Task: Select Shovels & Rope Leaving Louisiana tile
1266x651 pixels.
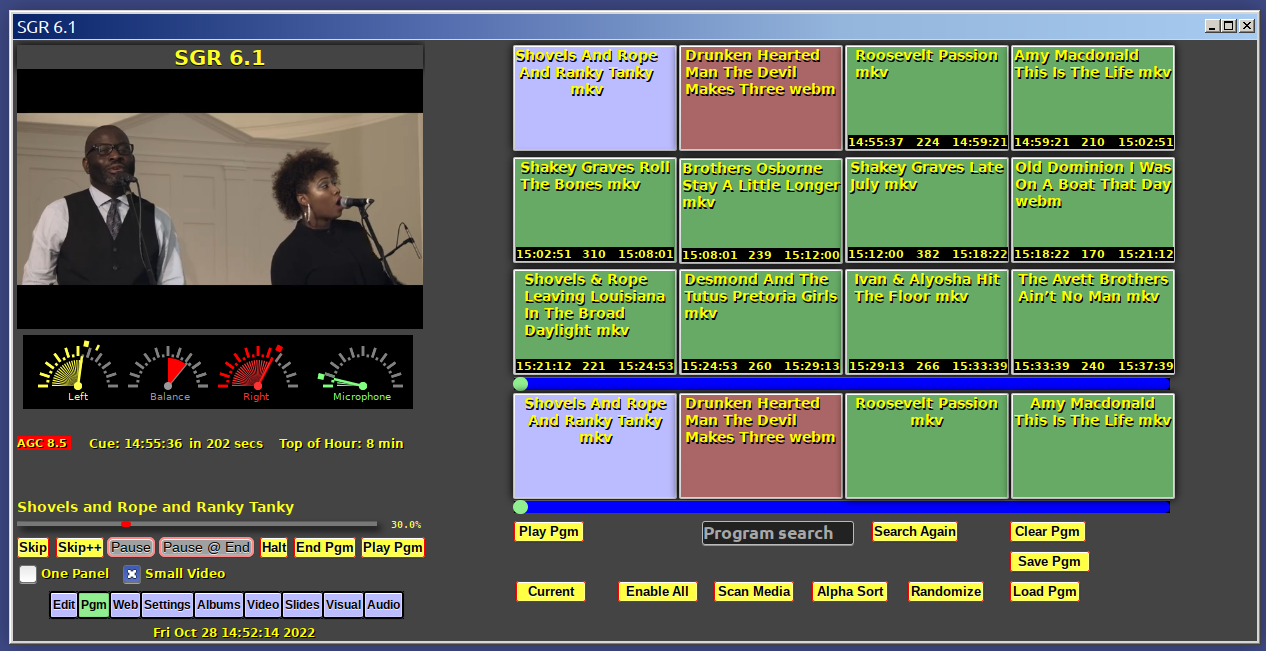Action: (x=595, y=322)
